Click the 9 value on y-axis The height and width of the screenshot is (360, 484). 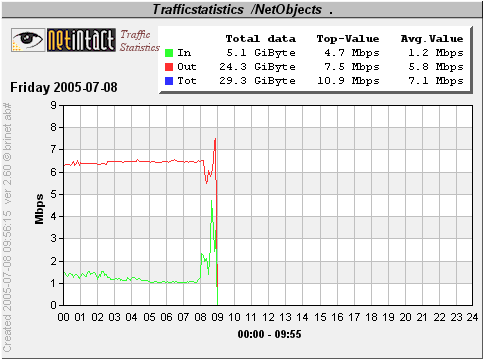point(54,105)
